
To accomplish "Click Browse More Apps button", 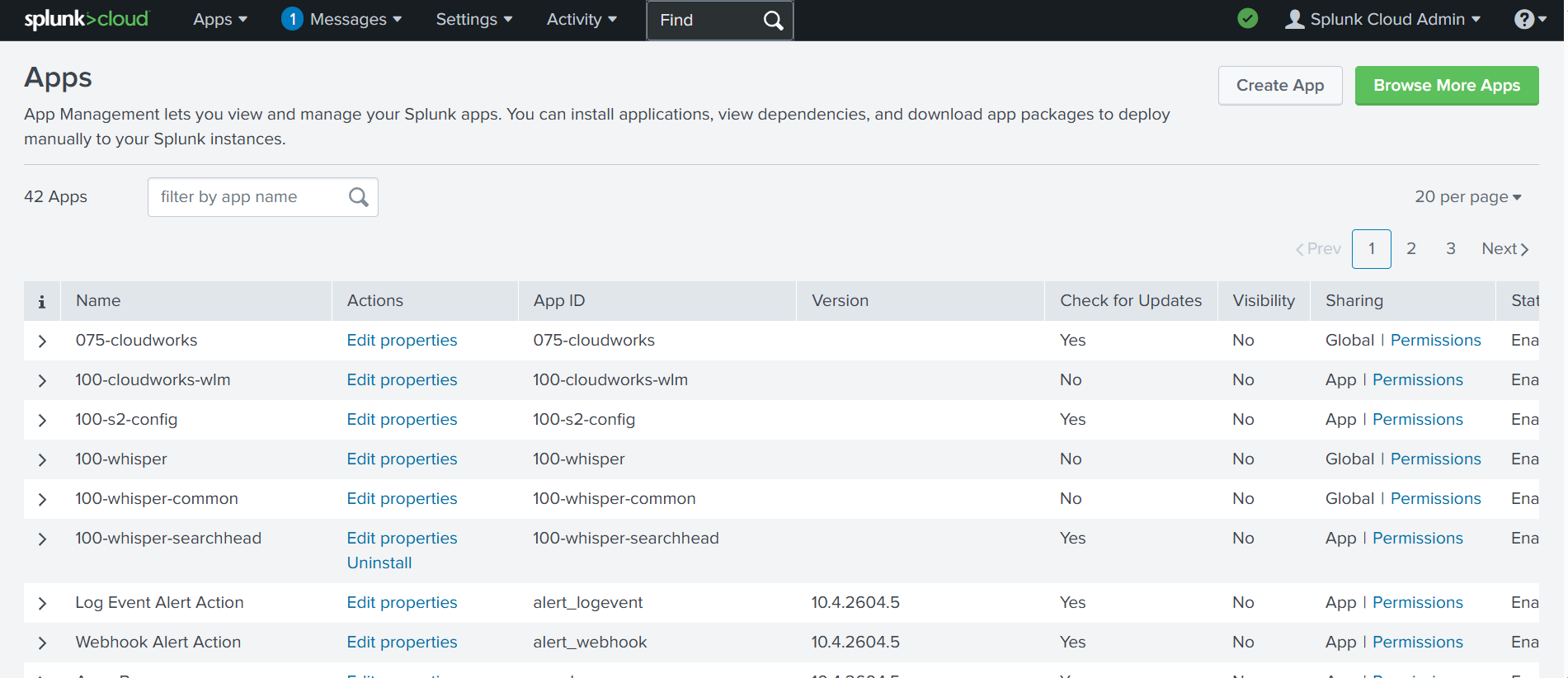I will coord(1447,85).
